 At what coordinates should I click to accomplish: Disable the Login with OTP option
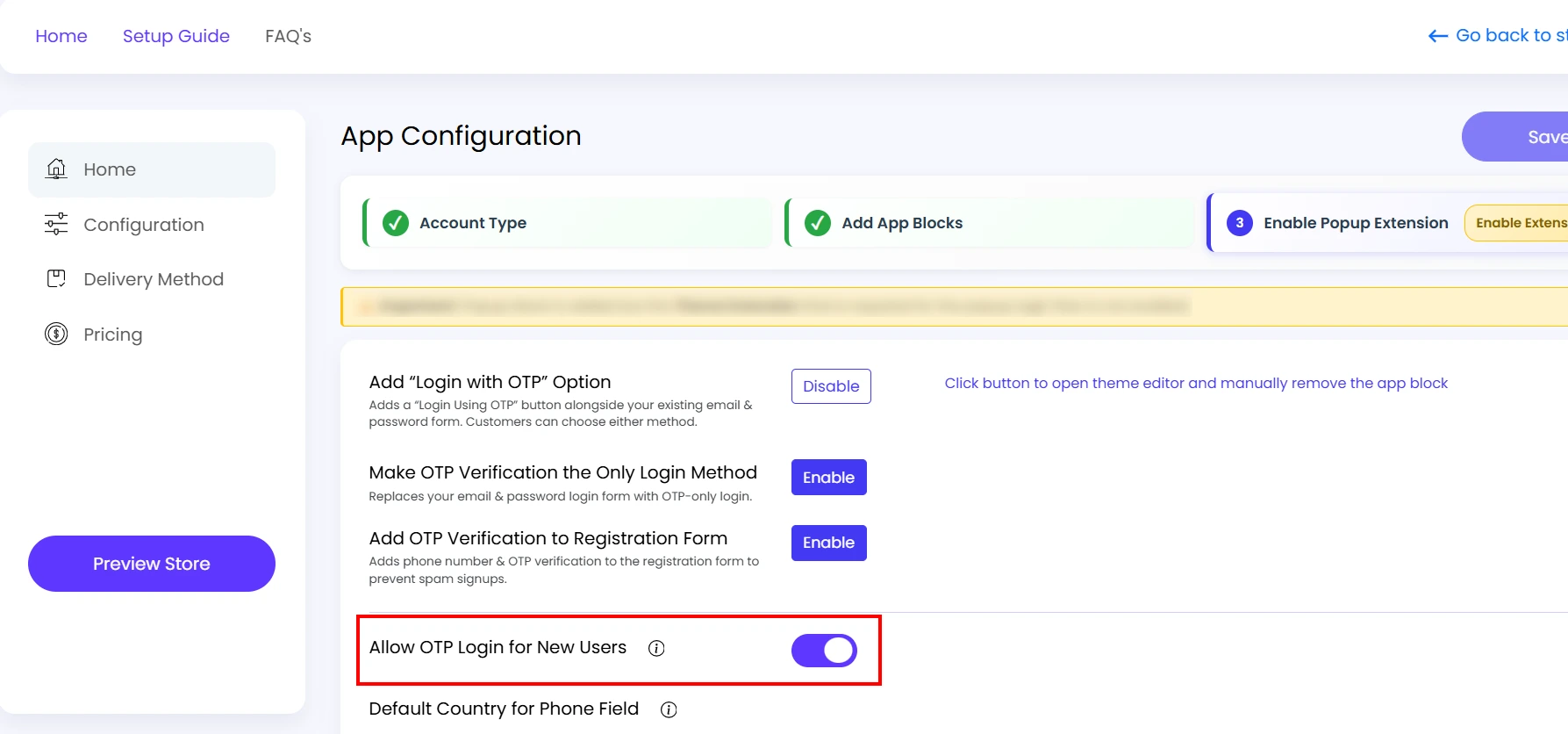[830, 386]
